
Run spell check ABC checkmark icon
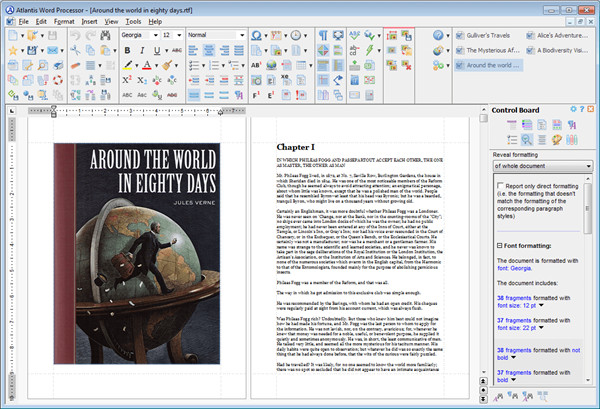point(354,36)
